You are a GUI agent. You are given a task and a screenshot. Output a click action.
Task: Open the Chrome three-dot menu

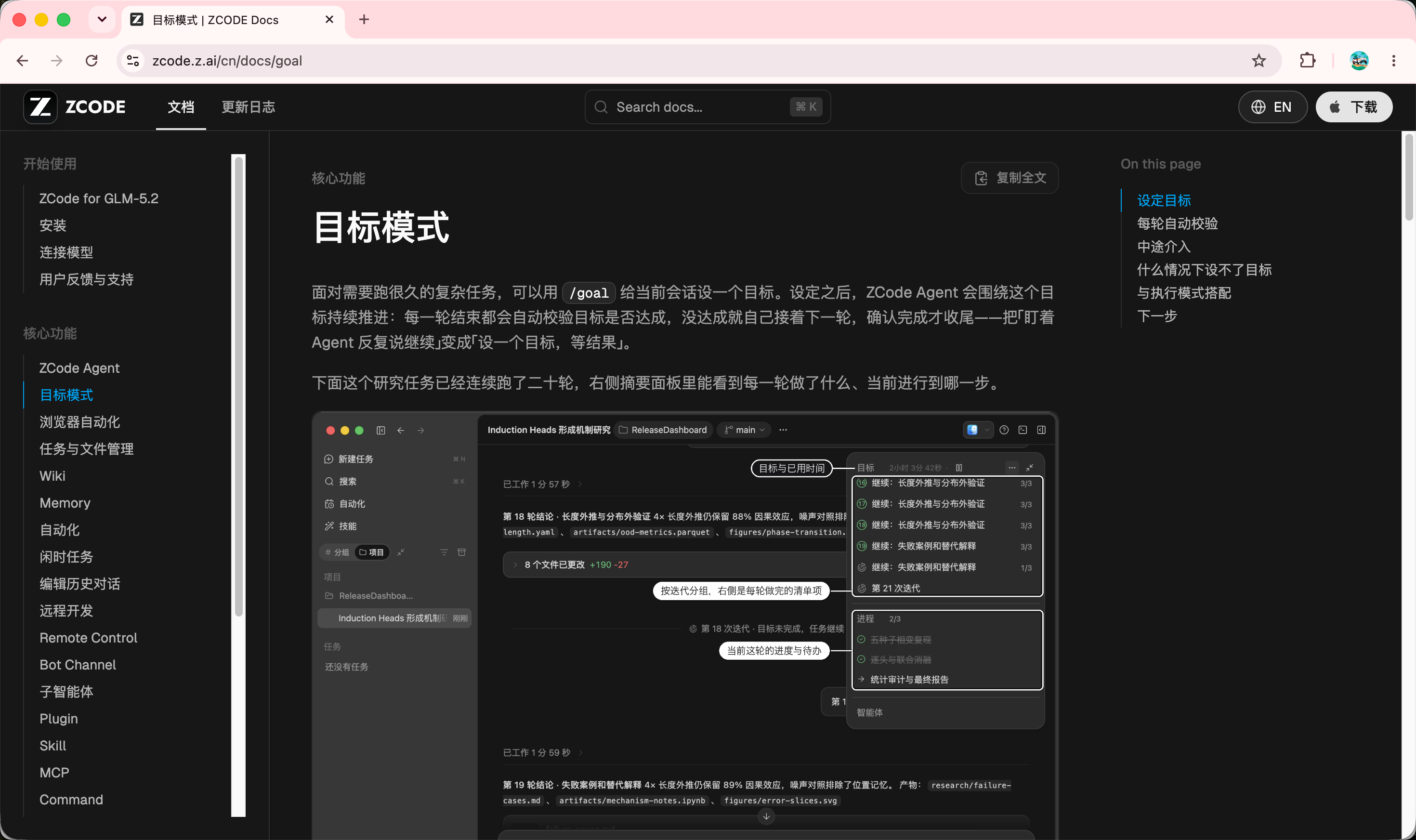(1393, 61)
